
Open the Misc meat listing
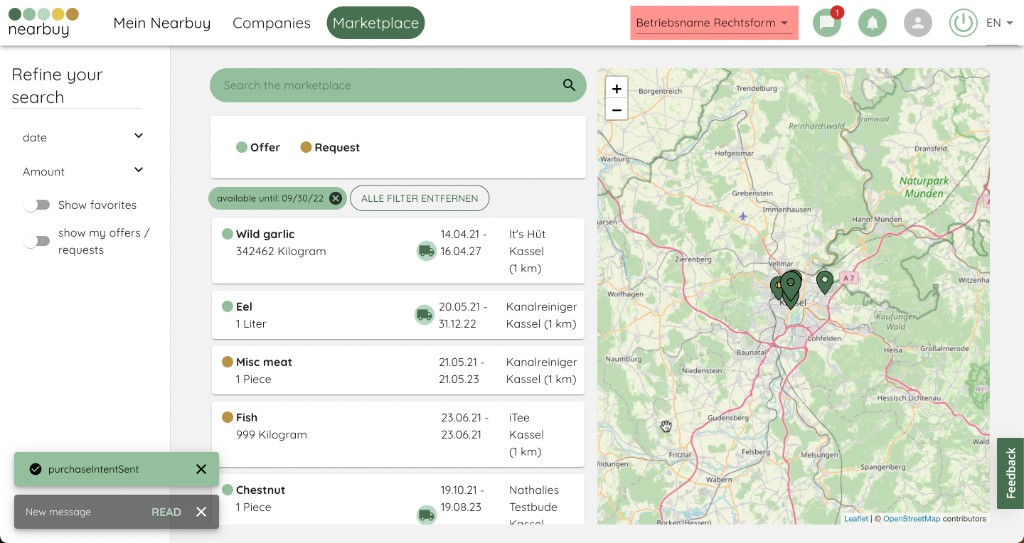click(398, 370)
